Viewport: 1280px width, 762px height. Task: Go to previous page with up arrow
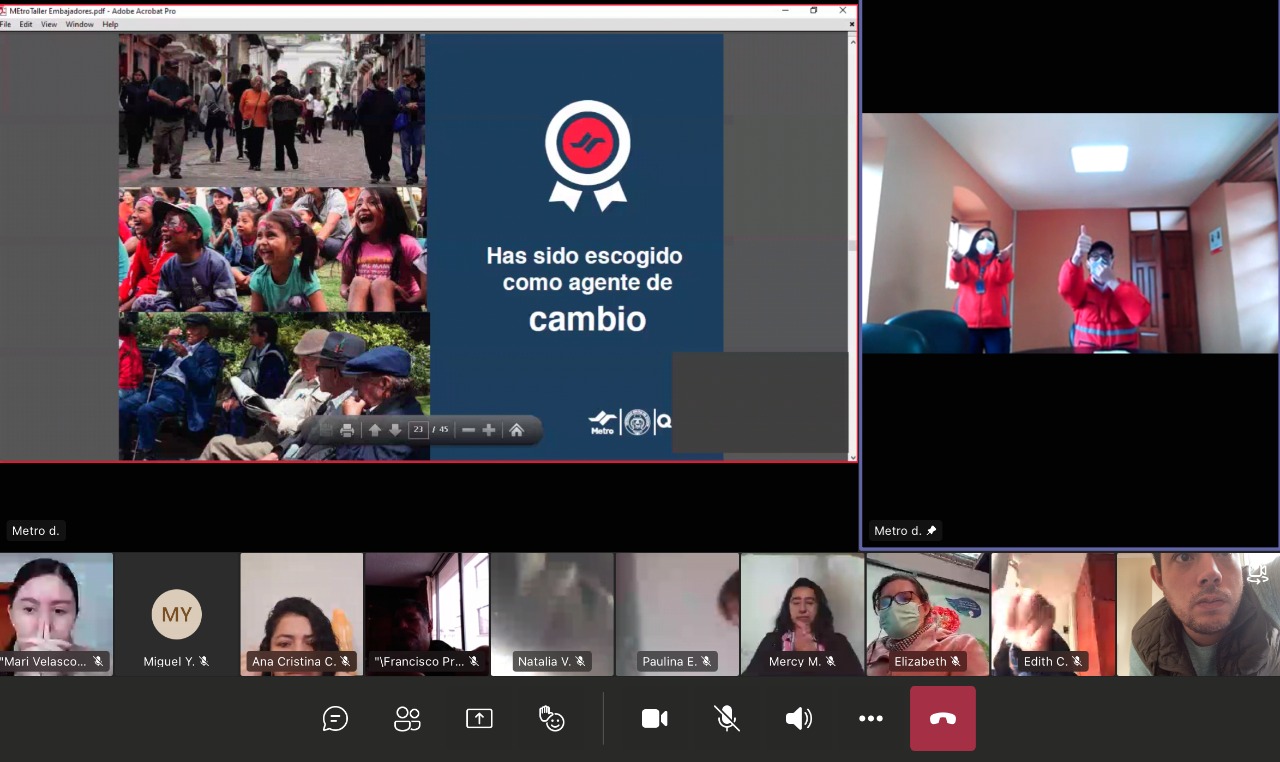tap(375, 430)
